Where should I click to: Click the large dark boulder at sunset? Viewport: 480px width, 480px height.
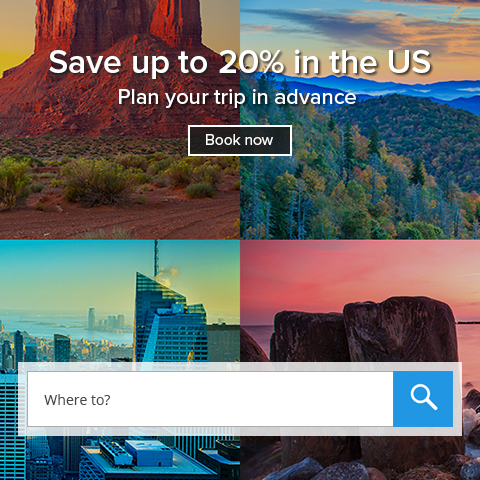(400, 328)
